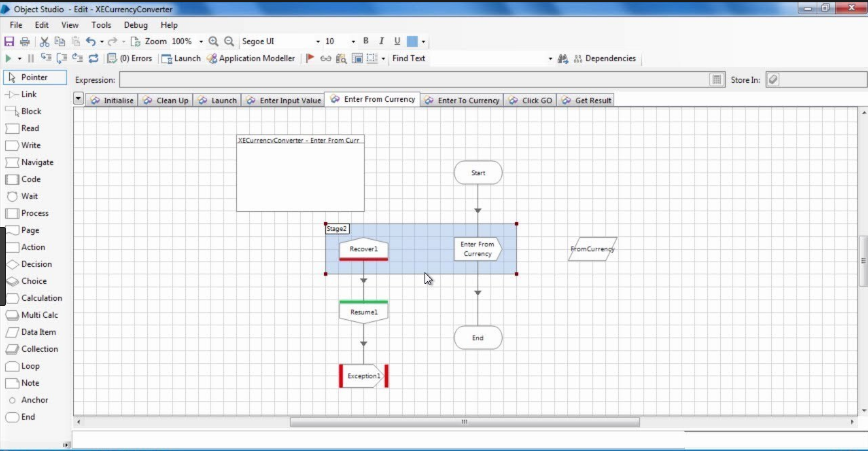This screenshot has width=868, height=451.
Task: Click the Run play icon
Action: [8, 58]
